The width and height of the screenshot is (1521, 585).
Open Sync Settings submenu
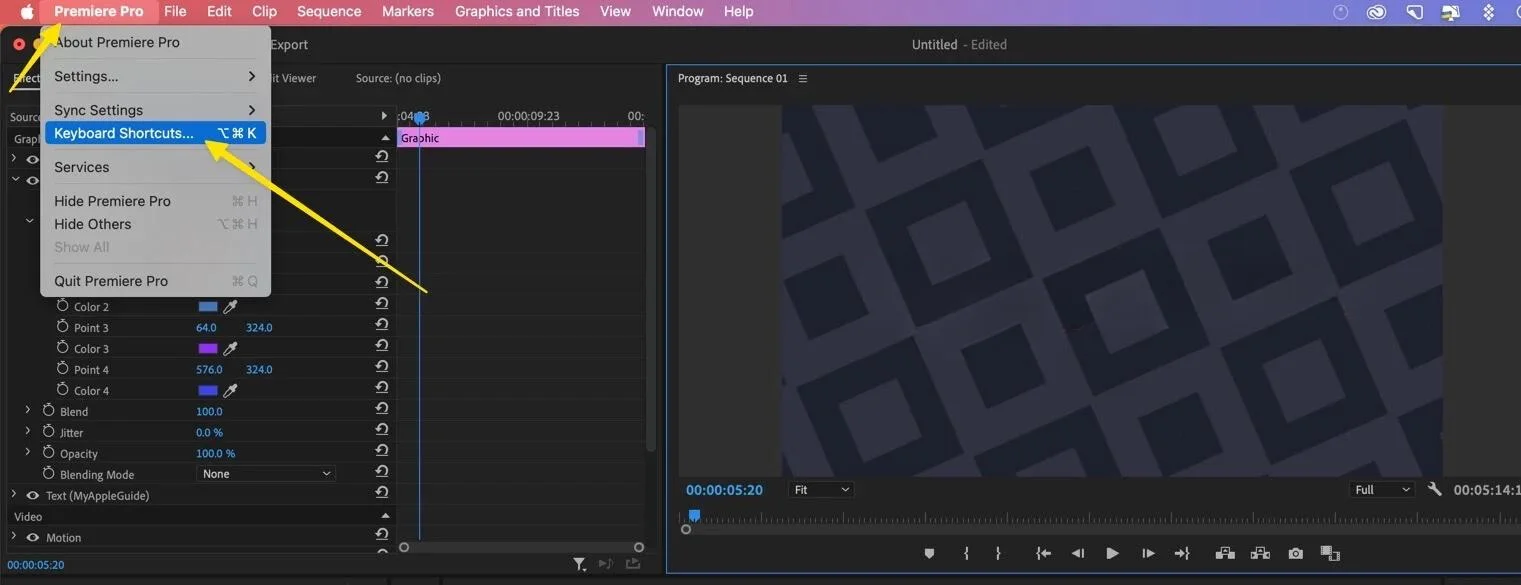pos(155,110)
